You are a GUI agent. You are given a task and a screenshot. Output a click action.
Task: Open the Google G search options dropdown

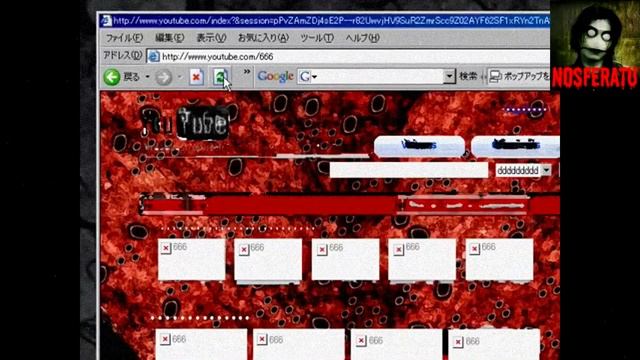click(308, 76)
